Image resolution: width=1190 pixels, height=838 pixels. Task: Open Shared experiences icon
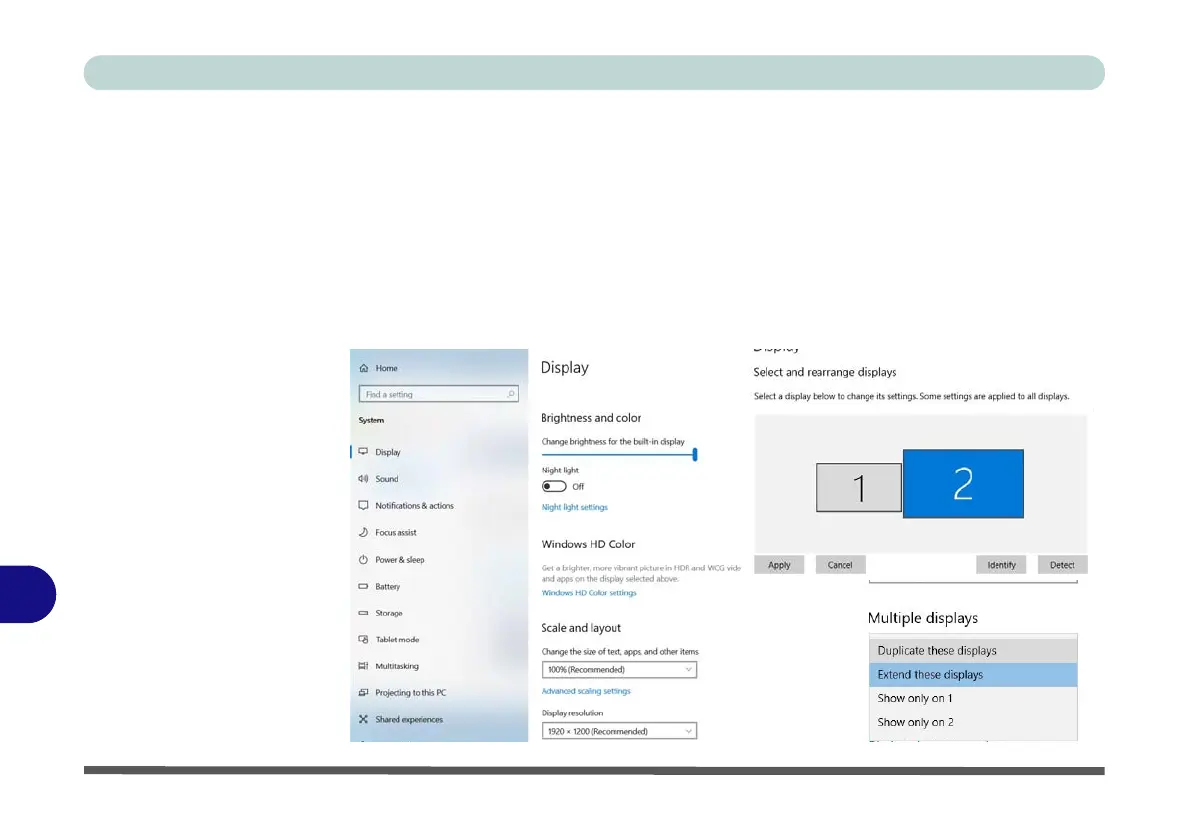[364, 719]
